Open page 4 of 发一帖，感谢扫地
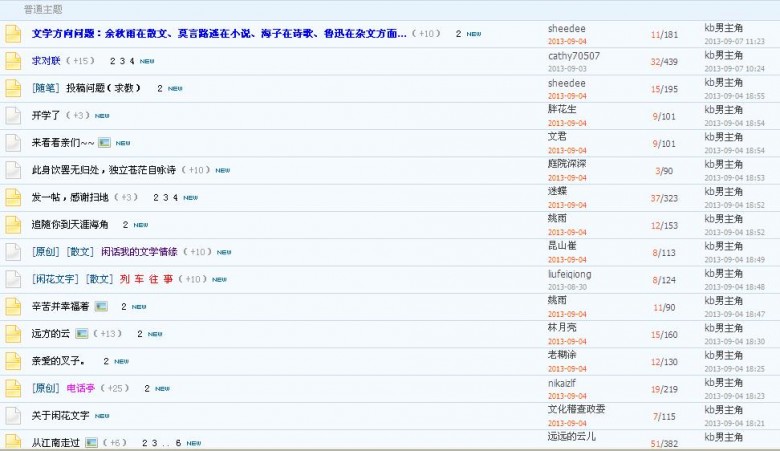The image size is (780, 451). tap(175, 197)
